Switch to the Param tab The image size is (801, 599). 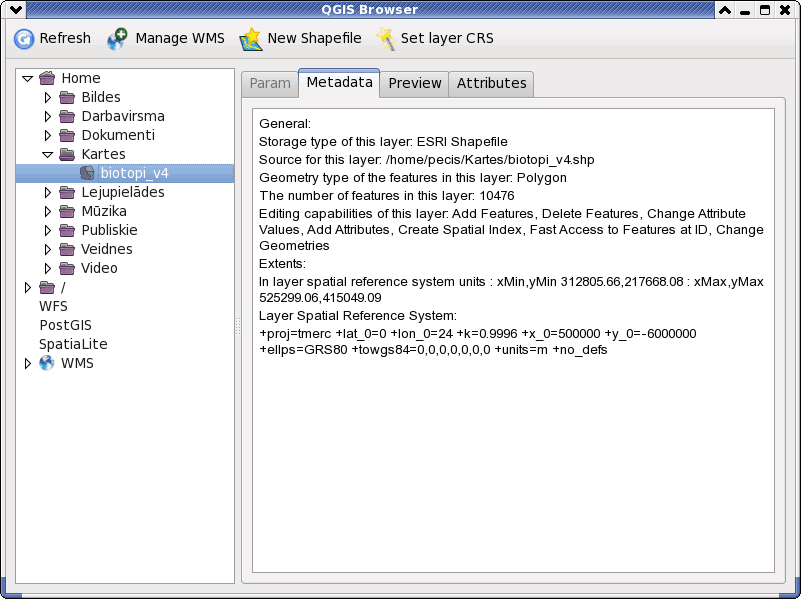point(270,84)
